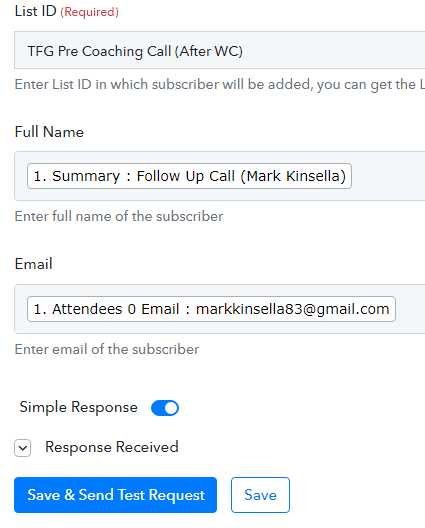Click the (Mark Kinsella) text in Full Name tag

click(293, 176)
